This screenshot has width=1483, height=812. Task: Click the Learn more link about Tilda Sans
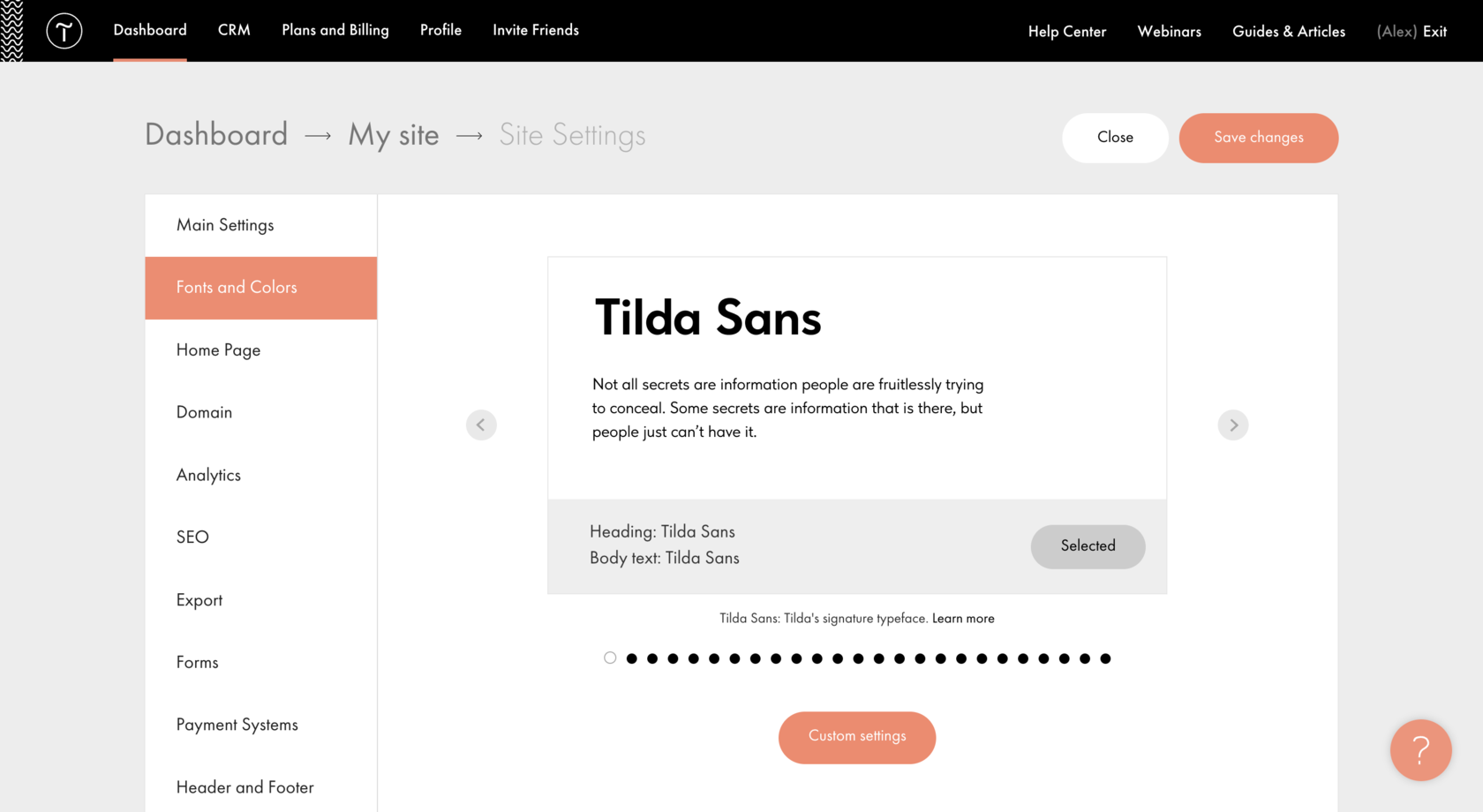pyautogui.click(x=963, y=618)
